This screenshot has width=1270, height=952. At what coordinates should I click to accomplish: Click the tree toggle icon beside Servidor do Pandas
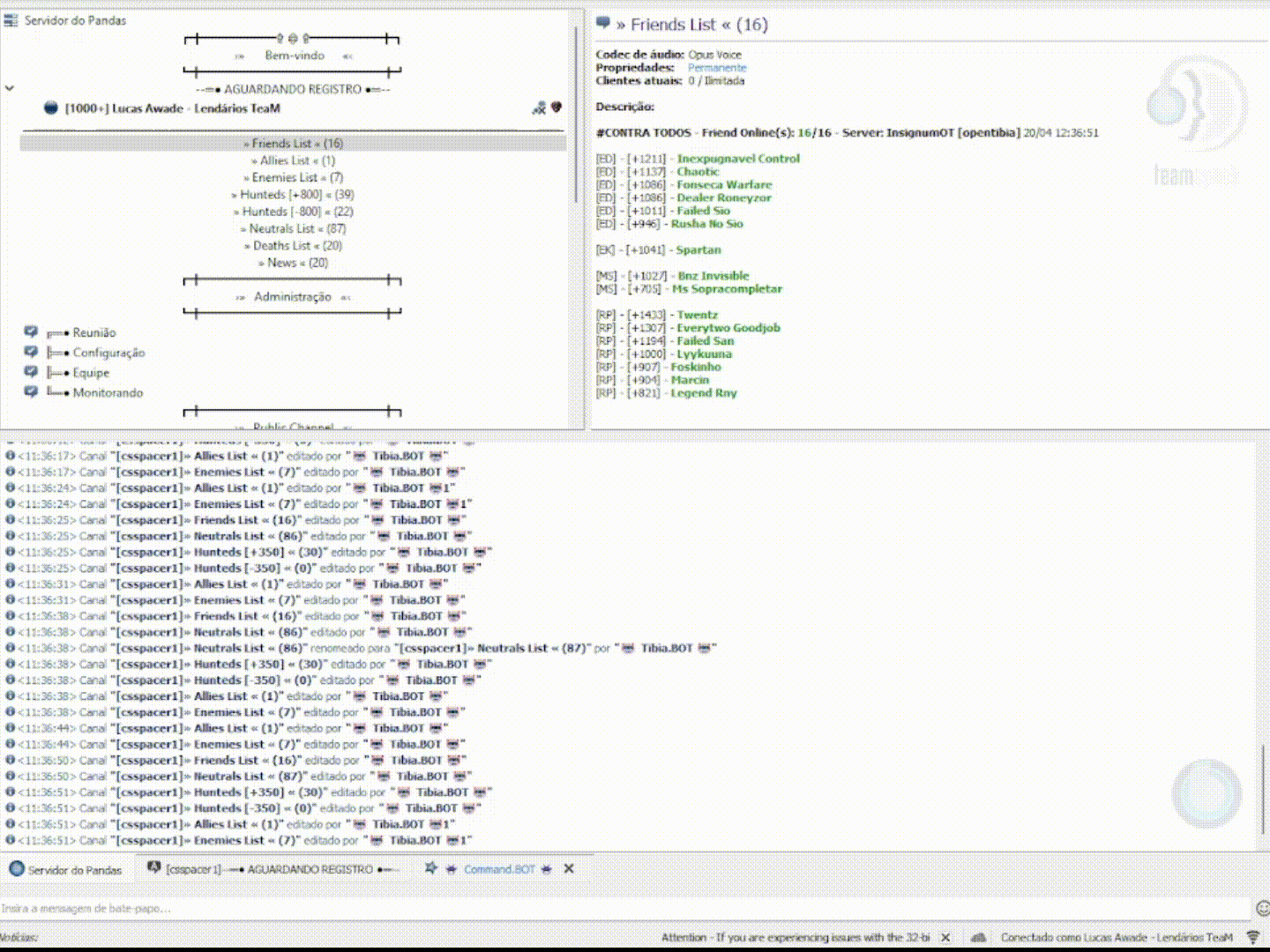click(11, 19)
